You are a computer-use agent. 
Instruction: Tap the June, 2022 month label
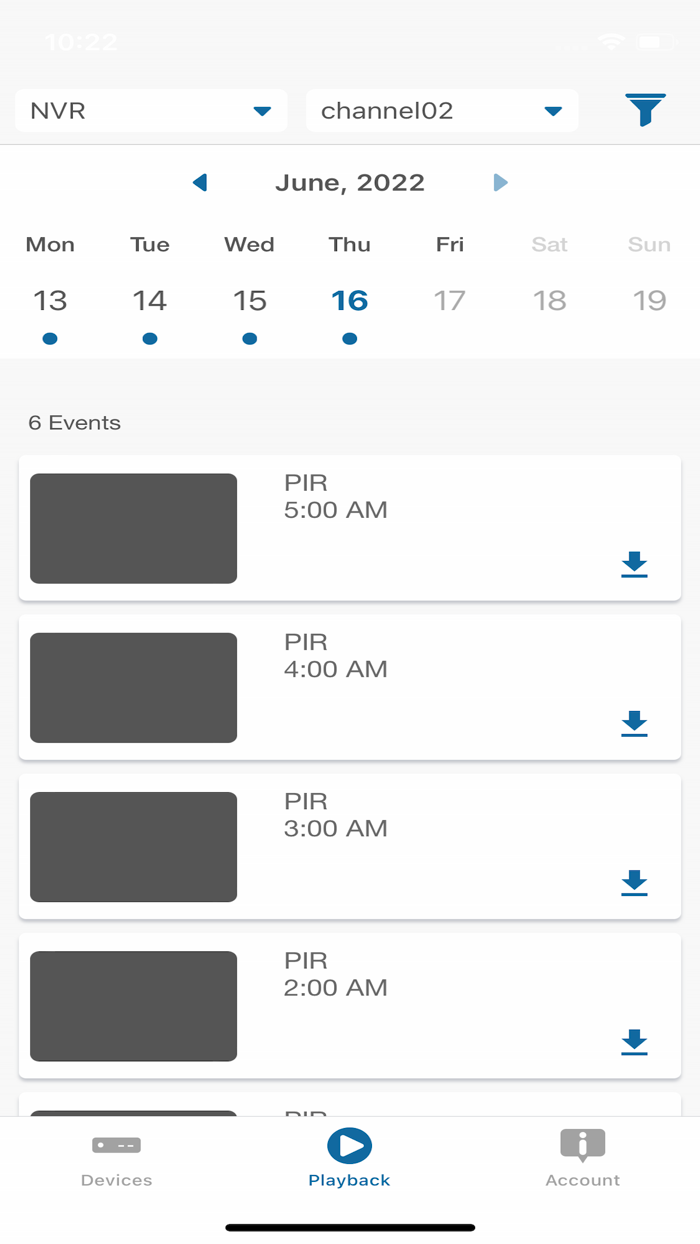pyautogui.click(x=350, y=182)
